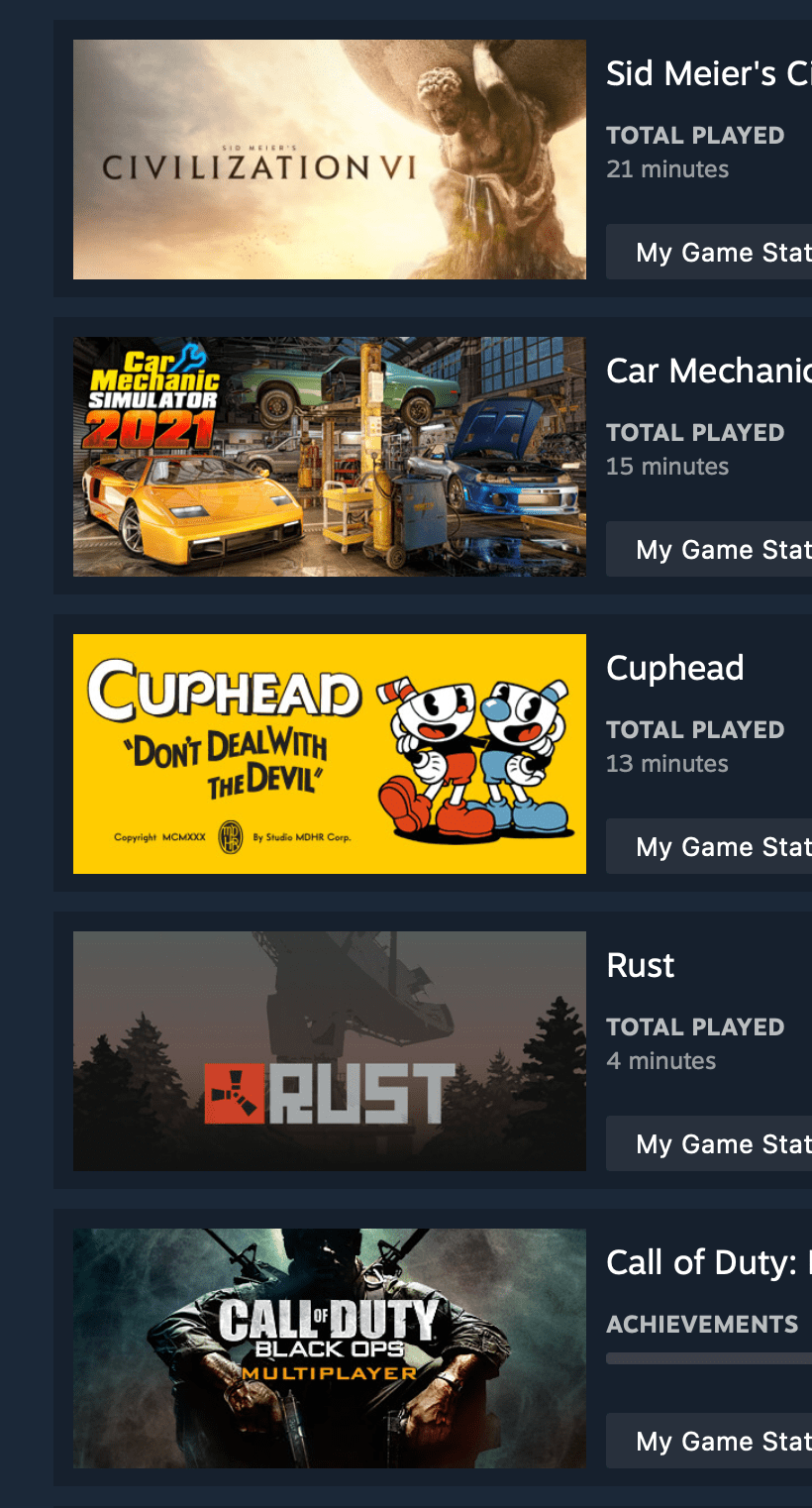Go to the Rust title link
The height and width of the screenshot is (1508, 812).
click(641, 965)
